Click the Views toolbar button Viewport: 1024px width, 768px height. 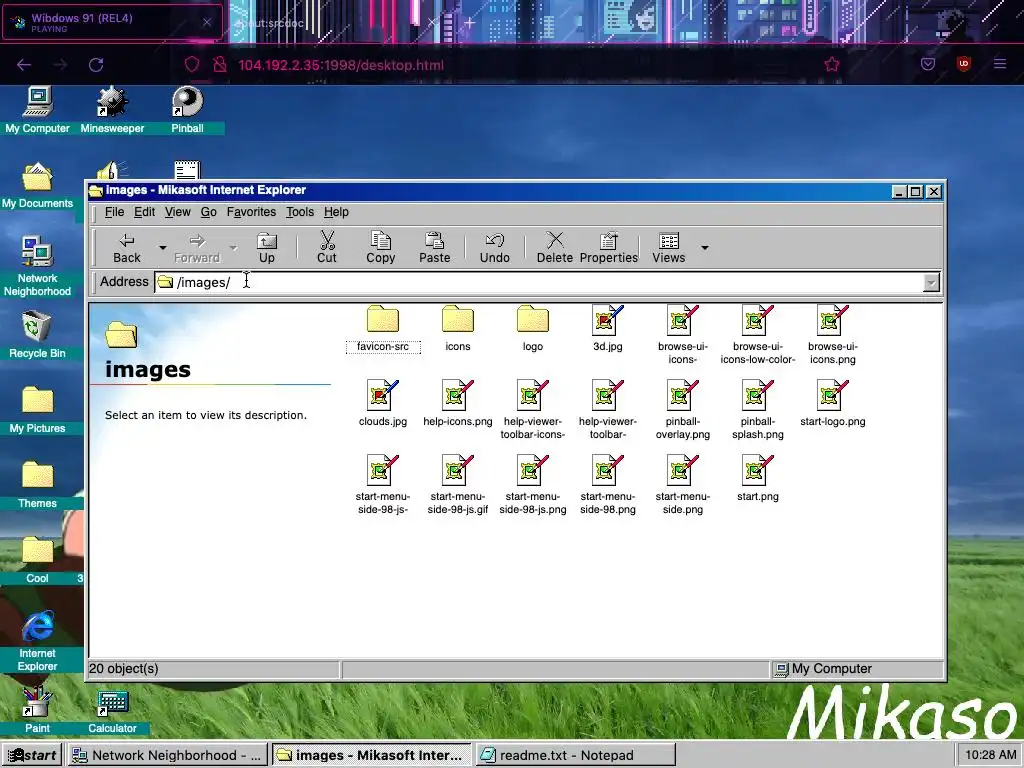click(669, 248)
